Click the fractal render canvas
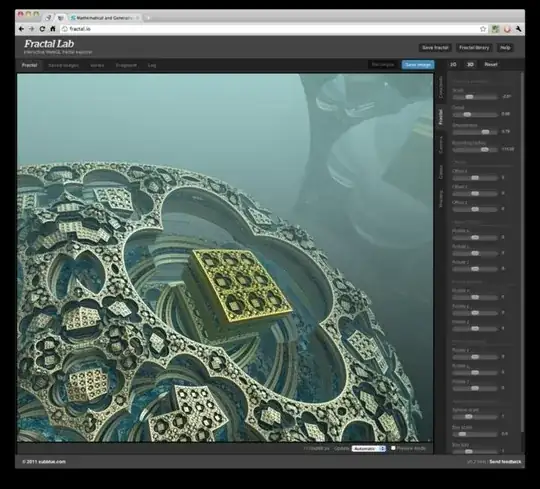The image size is (540, 489). click(x=225, y=258)
